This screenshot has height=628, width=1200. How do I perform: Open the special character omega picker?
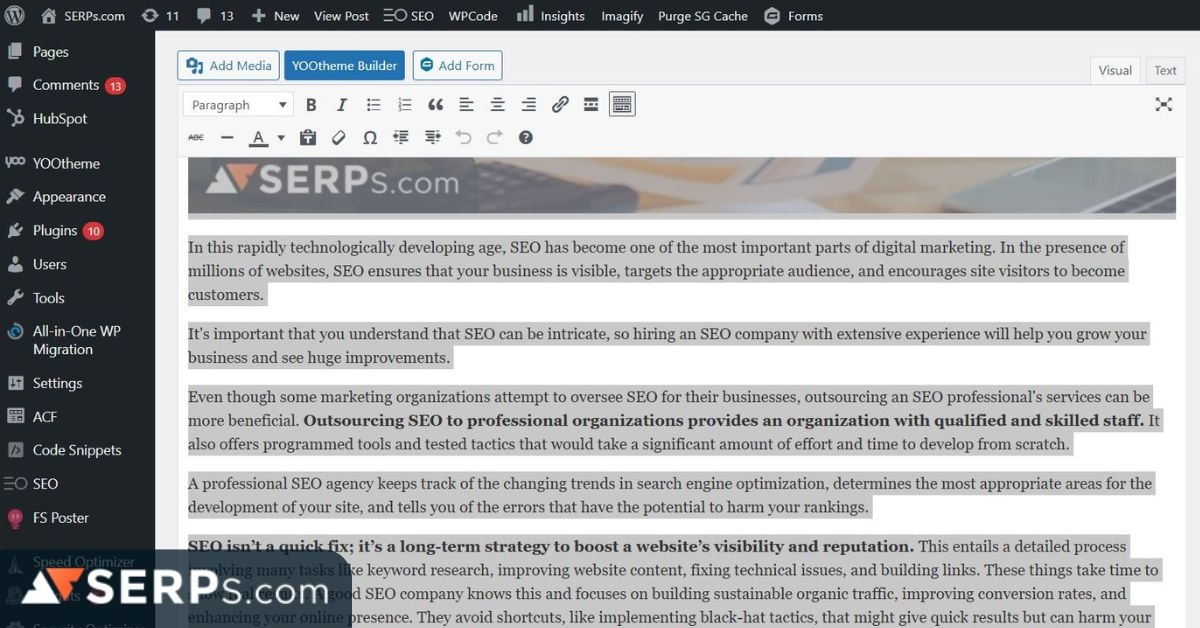tap(370, 137)
